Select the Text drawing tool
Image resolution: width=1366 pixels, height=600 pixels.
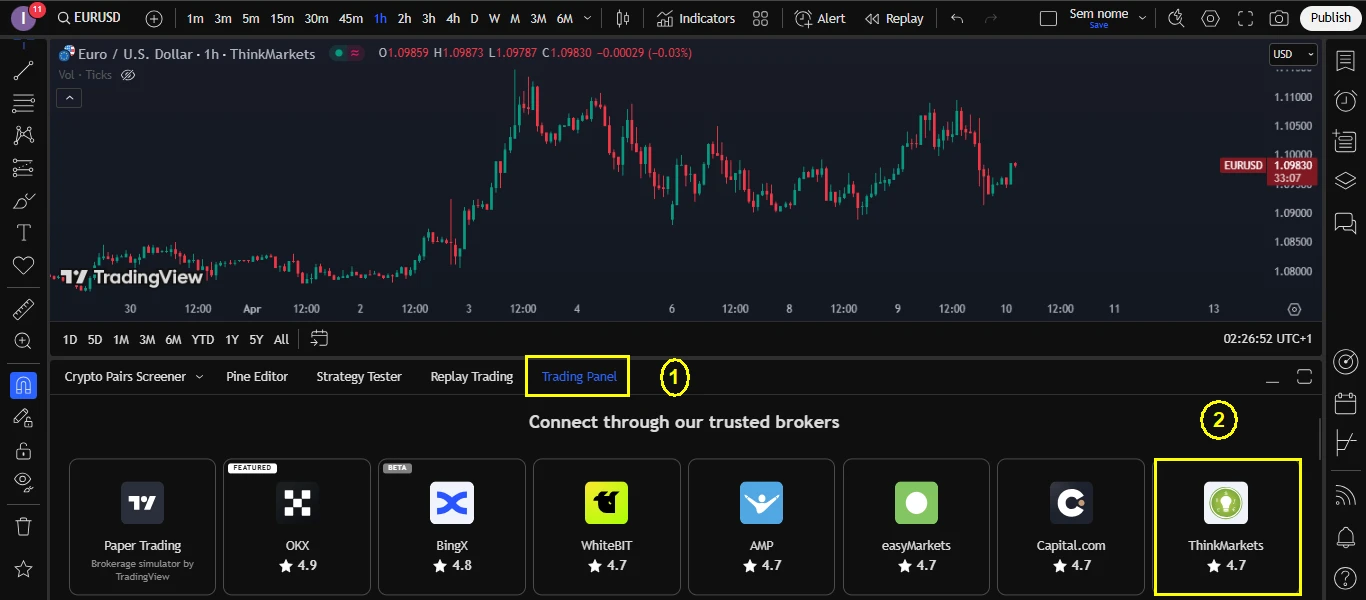click(x=23, y=232)
